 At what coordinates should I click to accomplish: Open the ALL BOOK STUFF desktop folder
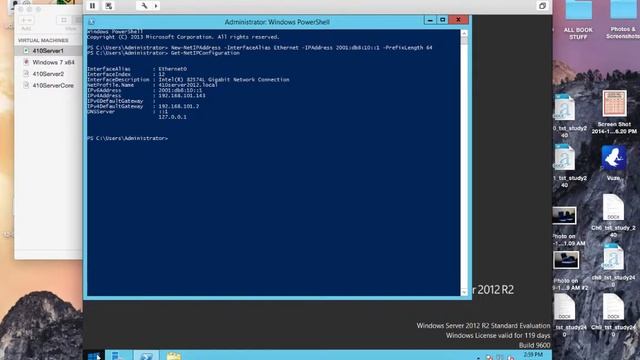[578, 19]
